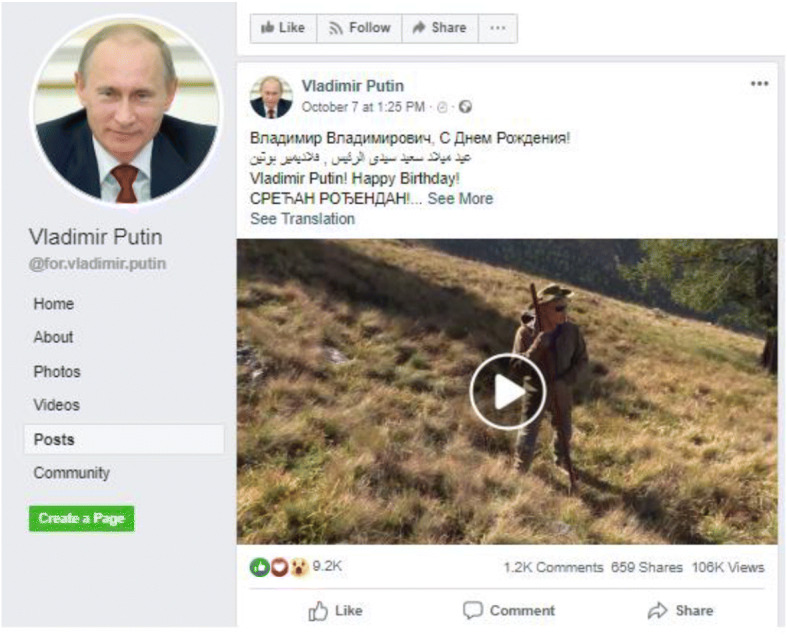Click the small profile avatar on the post

tap(271, 96)
